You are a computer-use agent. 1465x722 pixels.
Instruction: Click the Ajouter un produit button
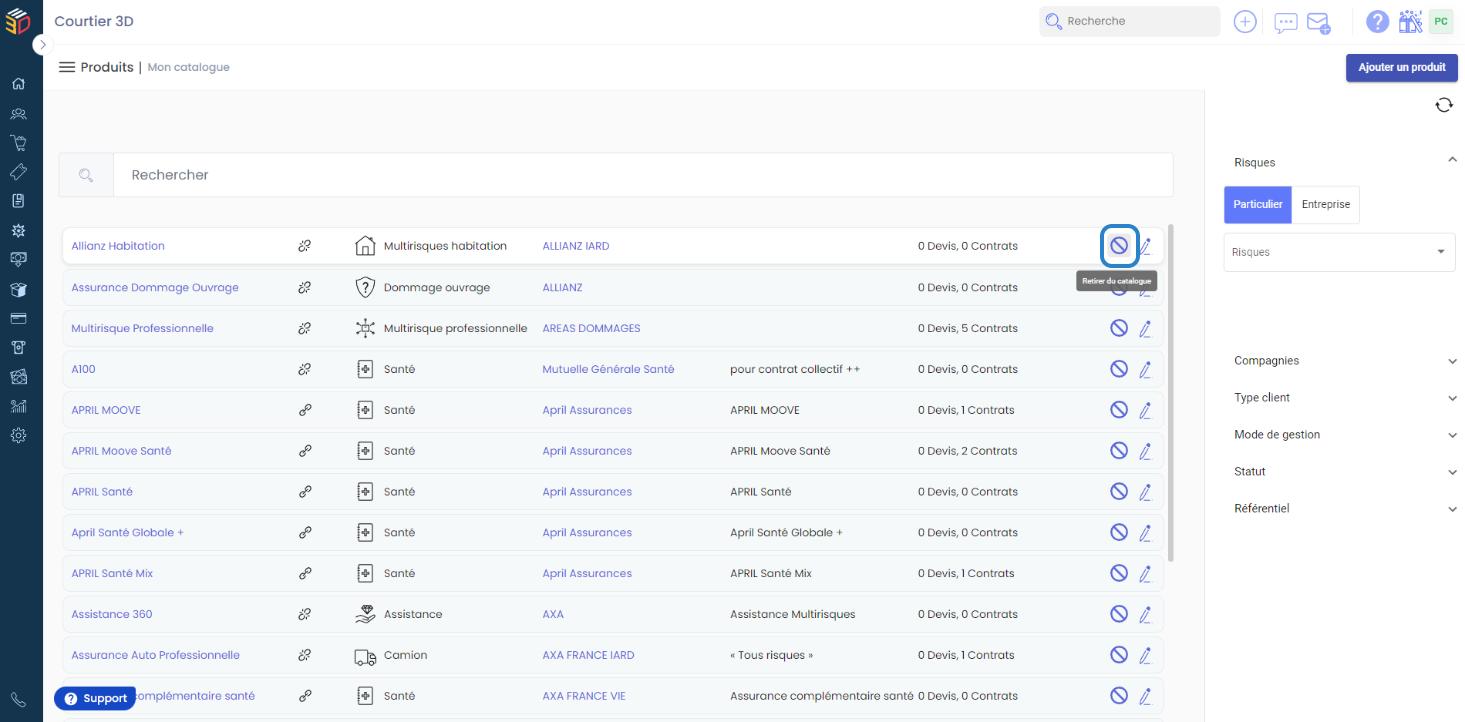click(1402, 67)
